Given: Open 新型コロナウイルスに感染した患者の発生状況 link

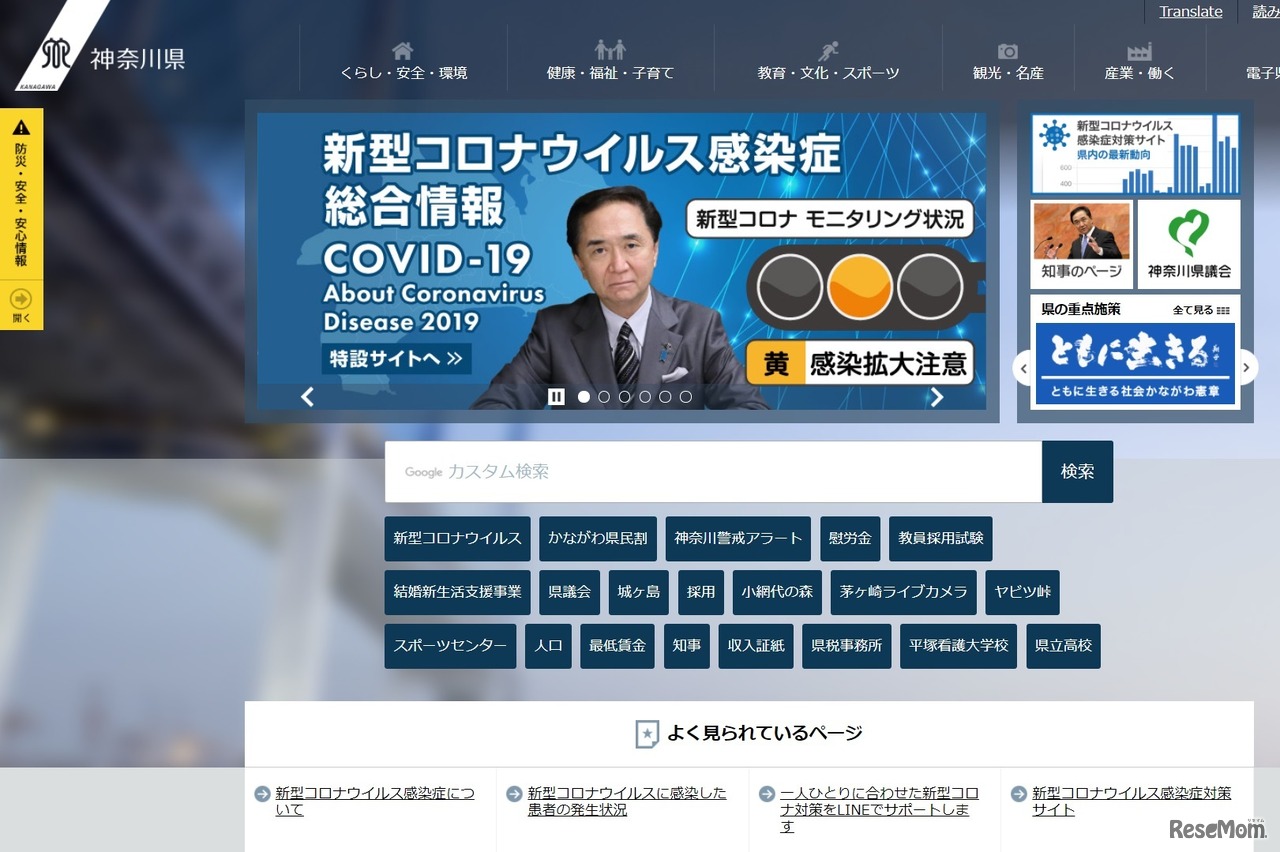Looking at the screenshot, I should pos(627,801).
